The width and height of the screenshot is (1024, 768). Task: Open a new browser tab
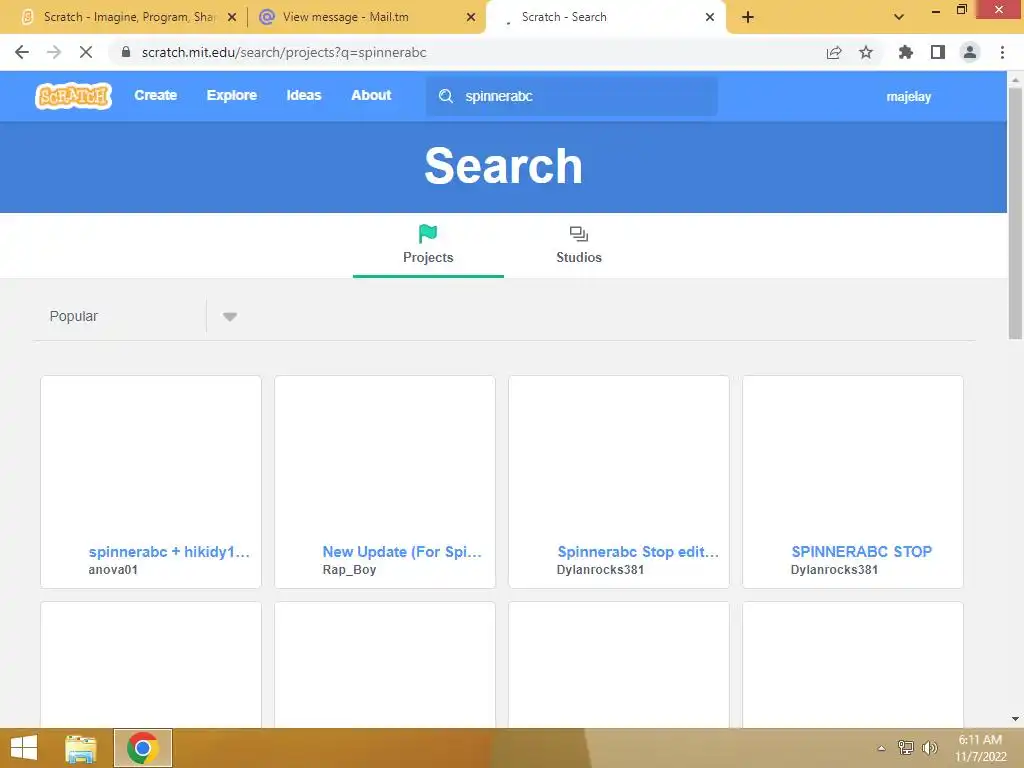click(x=748, y=17)
